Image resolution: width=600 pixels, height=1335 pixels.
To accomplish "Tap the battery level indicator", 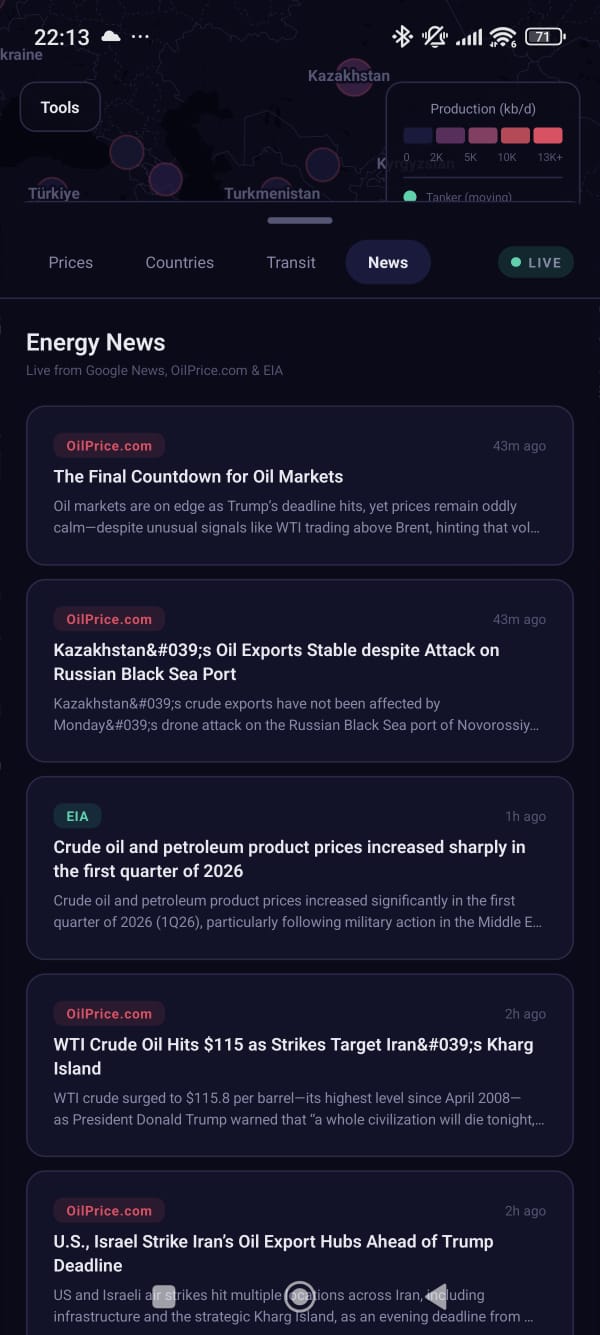I will 545,37.
